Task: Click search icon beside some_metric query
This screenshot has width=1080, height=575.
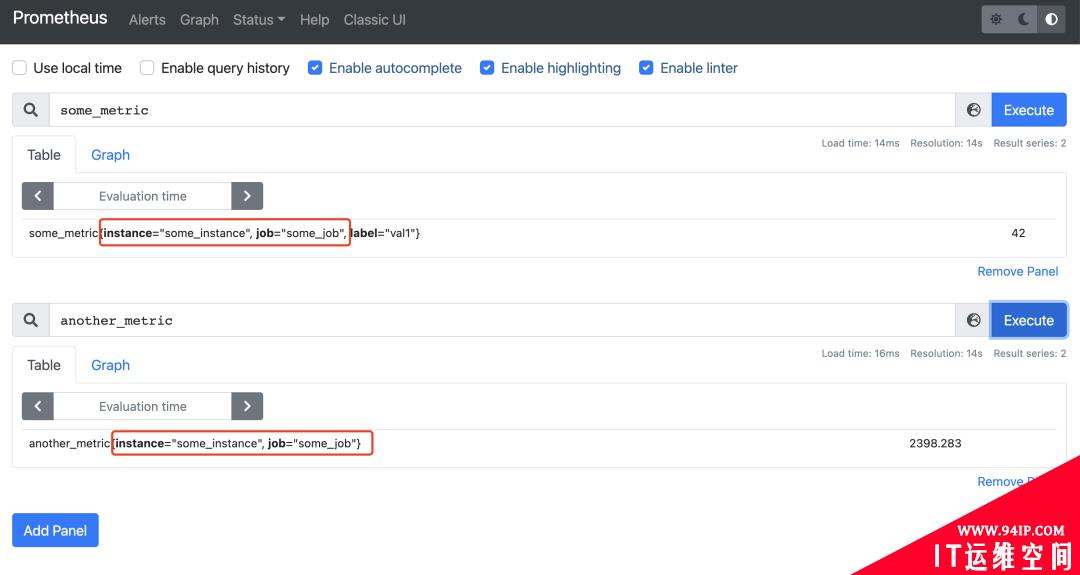Action: click(31, 110)
